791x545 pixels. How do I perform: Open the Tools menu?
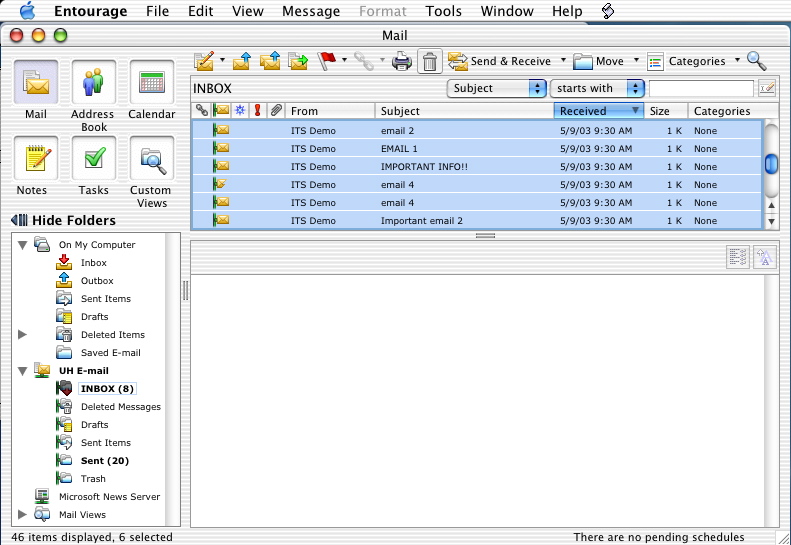pos(443,11)
